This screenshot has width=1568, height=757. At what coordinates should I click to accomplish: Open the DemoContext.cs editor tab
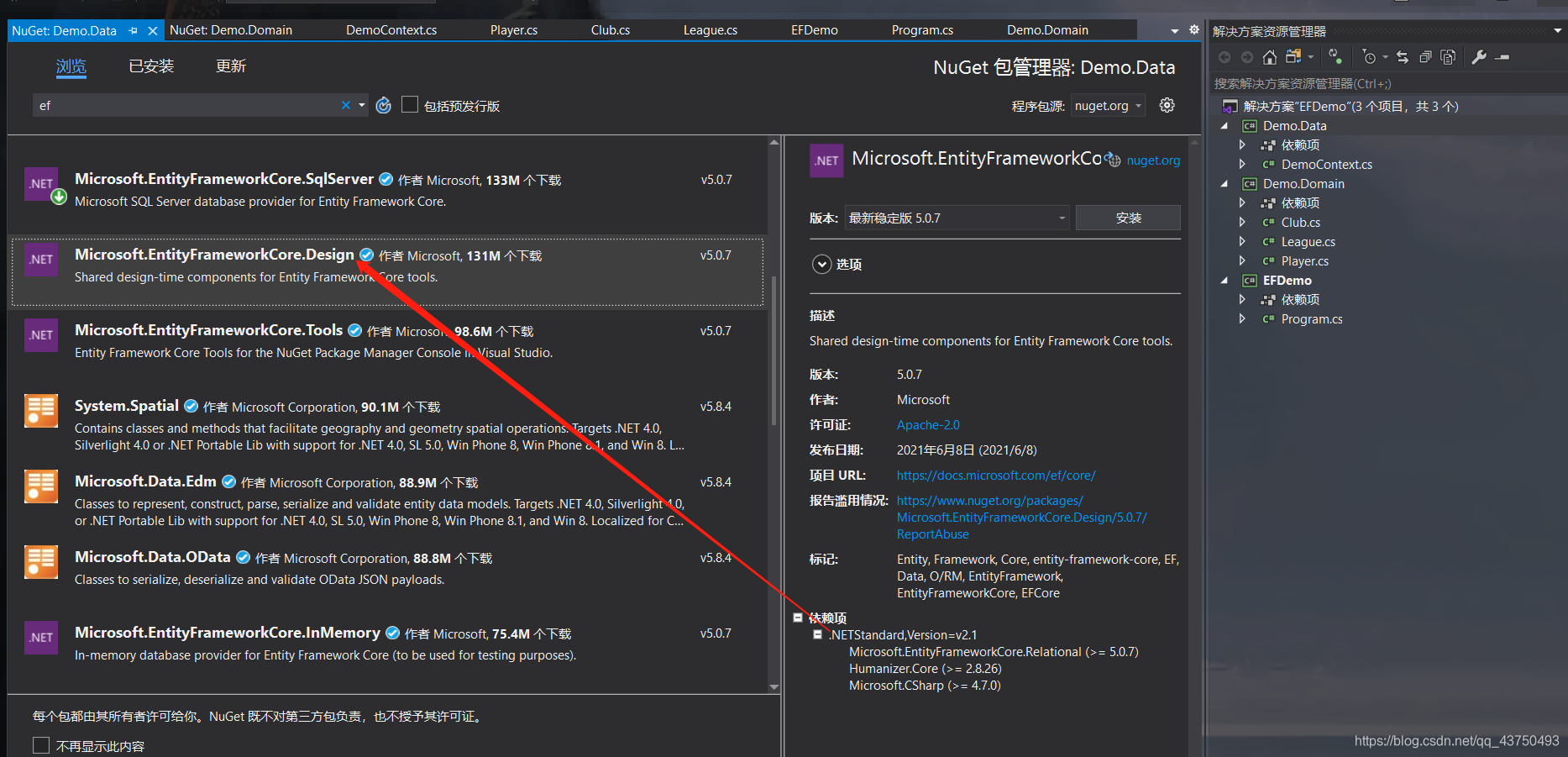coord(391,30)
